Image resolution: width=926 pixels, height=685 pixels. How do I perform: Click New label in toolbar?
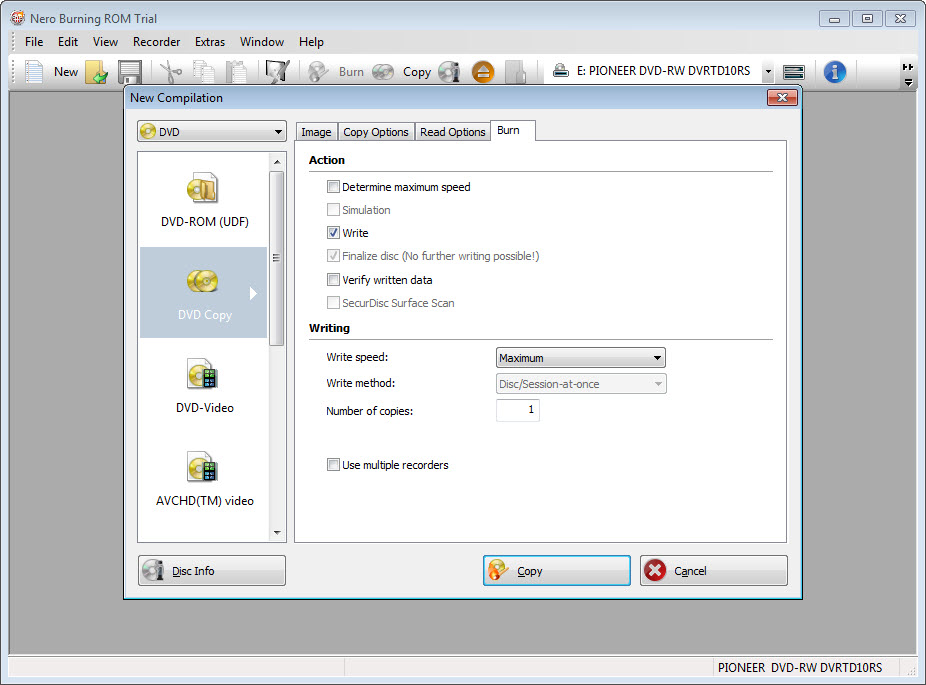pyautogui.click(x=66, y=72)
